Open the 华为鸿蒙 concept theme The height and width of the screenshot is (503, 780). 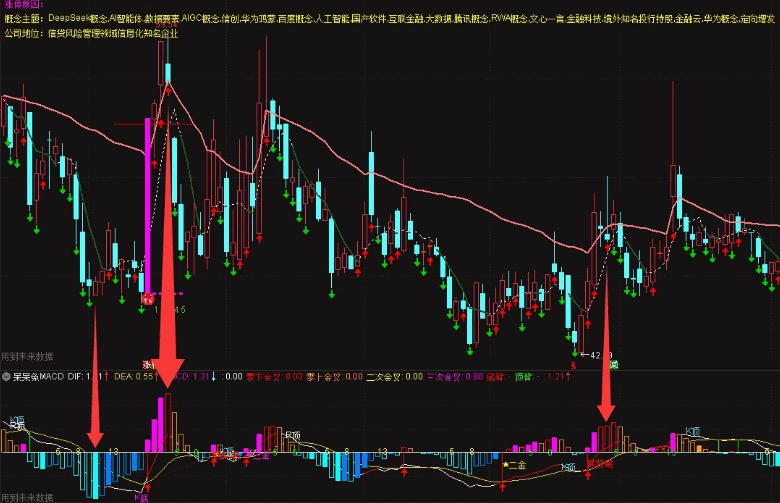(x=259, y=19)
